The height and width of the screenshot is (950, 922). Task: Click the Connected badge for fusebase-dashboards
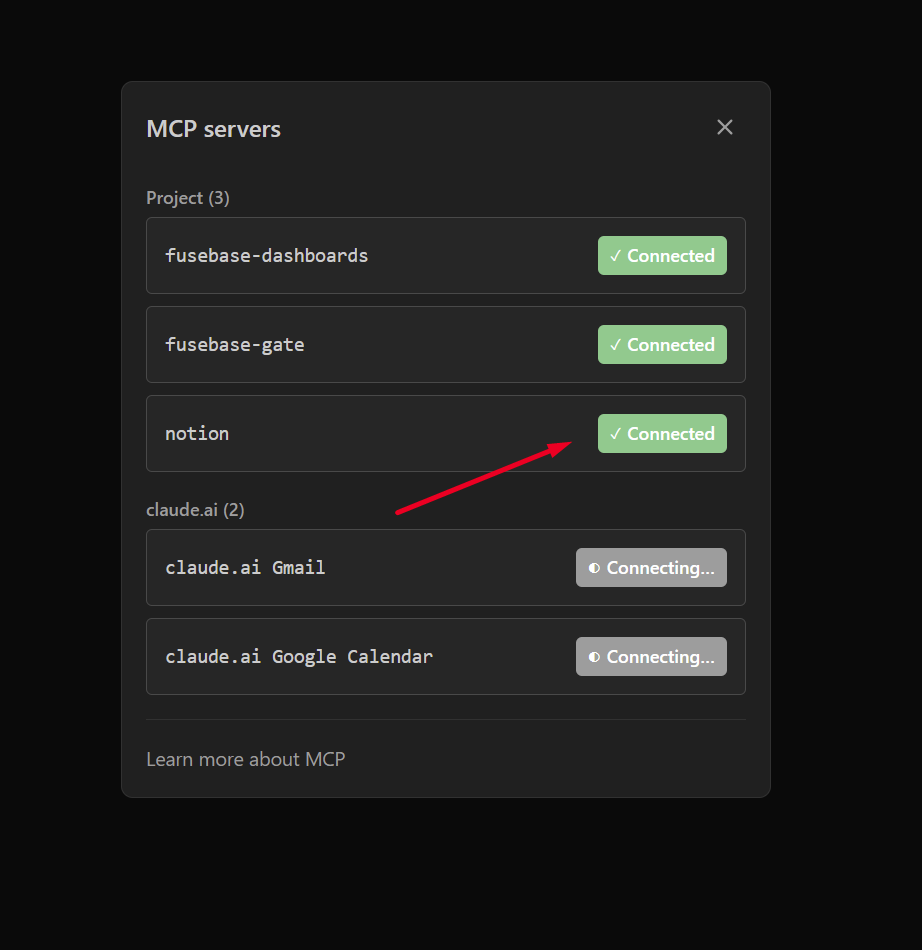point(662,256)
